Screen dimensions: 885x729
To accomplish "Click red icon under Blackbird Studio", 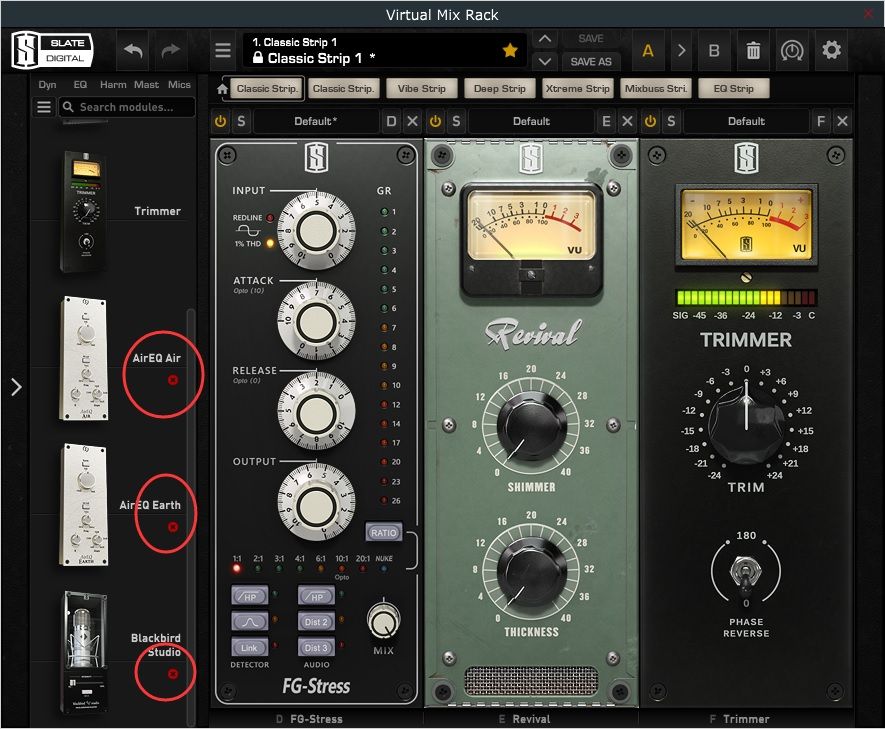I will tap(173, 674).
